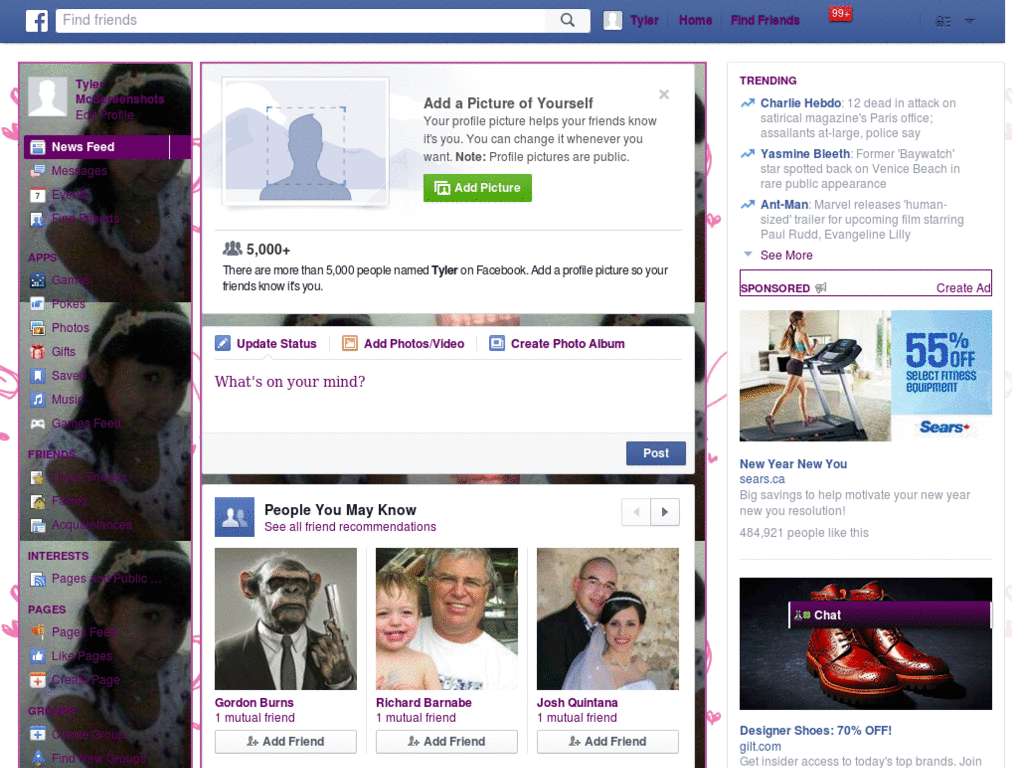The height and width of the screenshot is (768, 1024).
Task: Add Josh Quintana as a friend
Action: pyautogui.click(x=607, y=742)
